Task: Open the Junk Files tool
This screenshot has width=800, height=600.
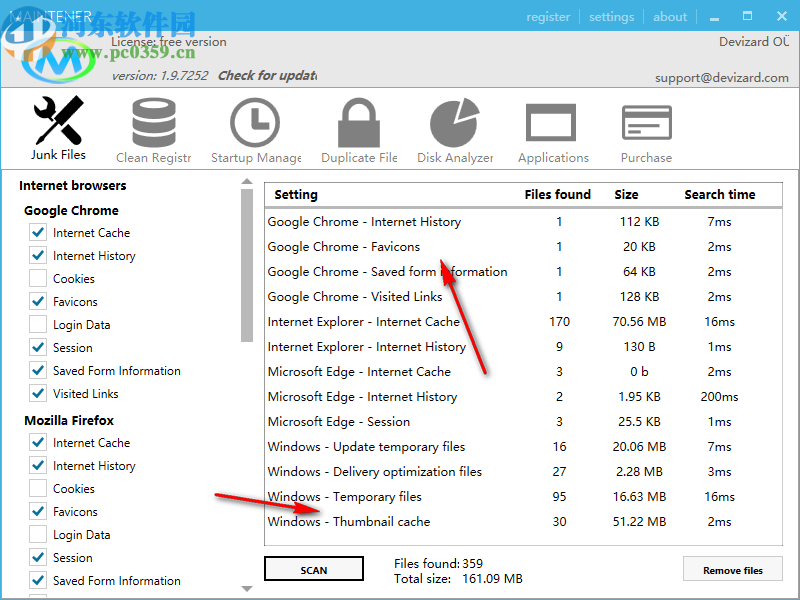Action: point(58,129)
